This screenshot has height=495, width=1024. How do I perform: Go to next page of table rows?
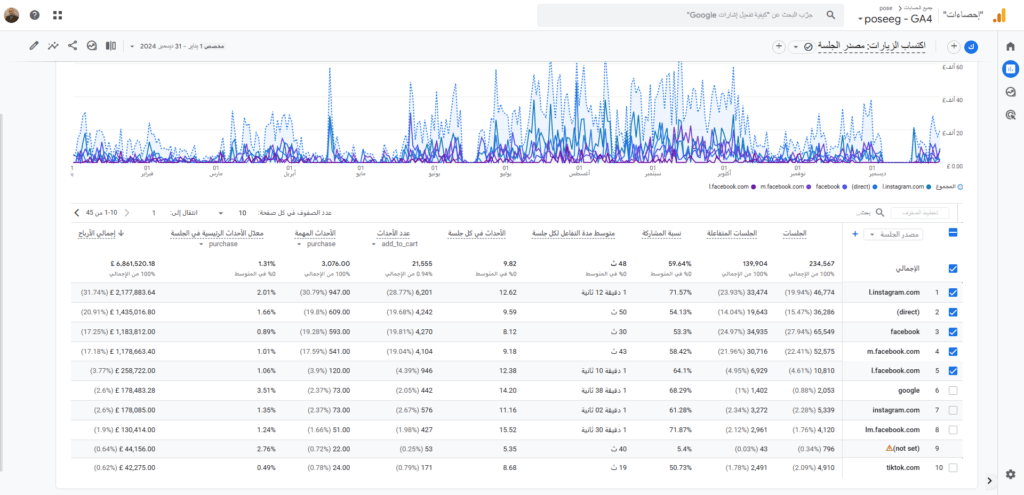pyautogui.click(x=77, y=213)
